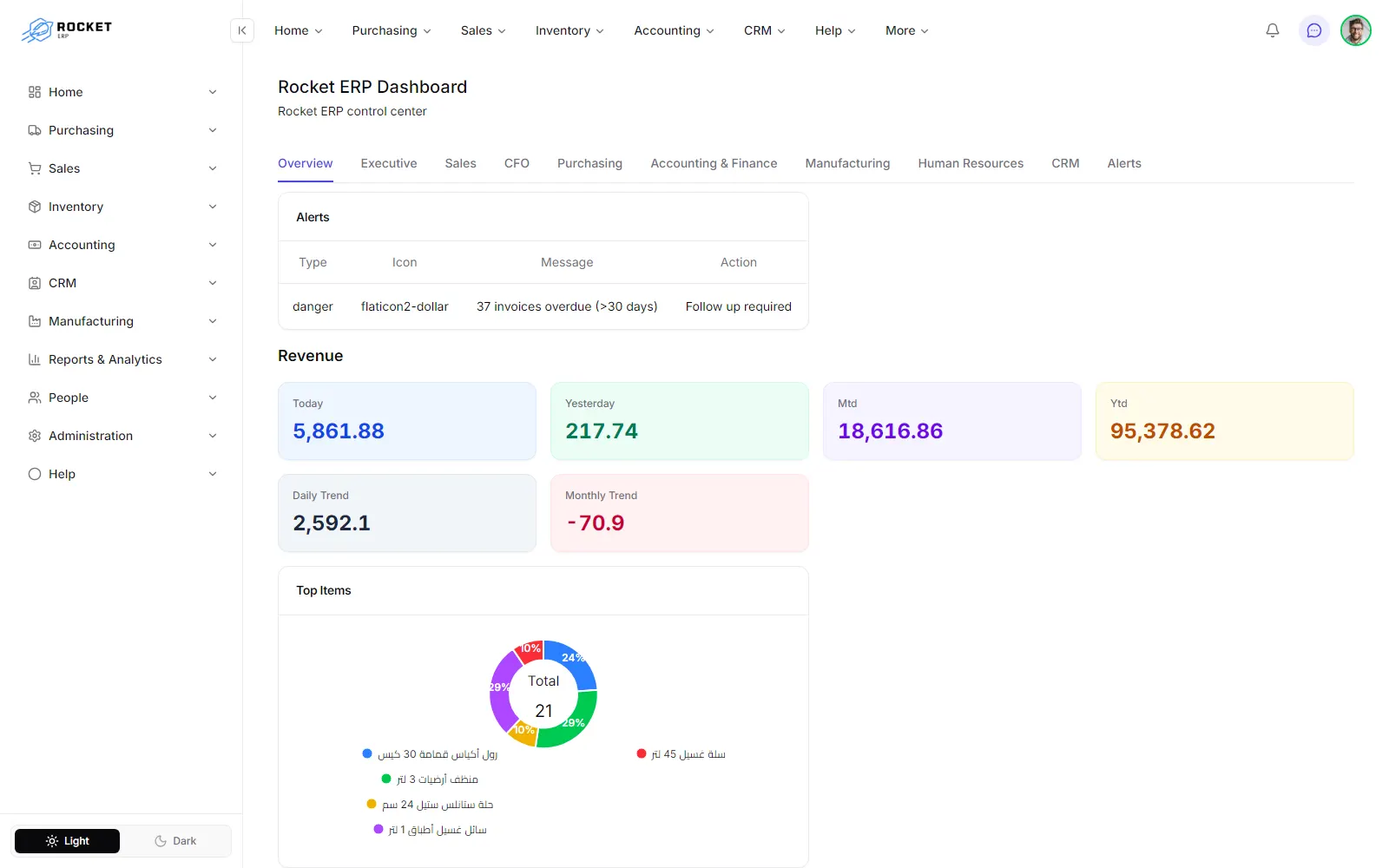Click the Today revenue card
The height and width of the screenshot is (868, 1389).
(x=407, y=421)
